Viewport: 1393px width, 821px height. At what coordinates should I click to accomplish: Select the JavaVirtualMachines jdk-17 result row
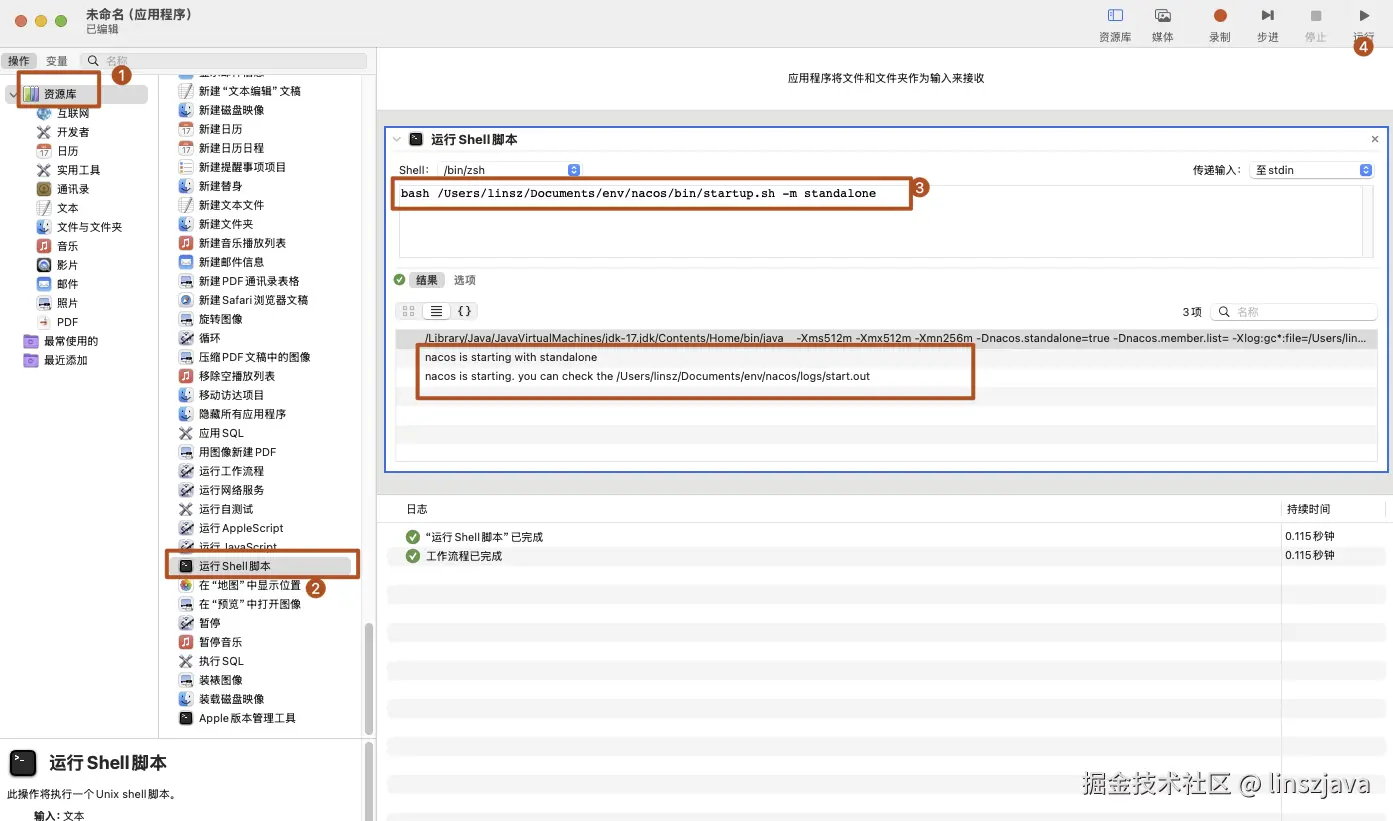886,338
